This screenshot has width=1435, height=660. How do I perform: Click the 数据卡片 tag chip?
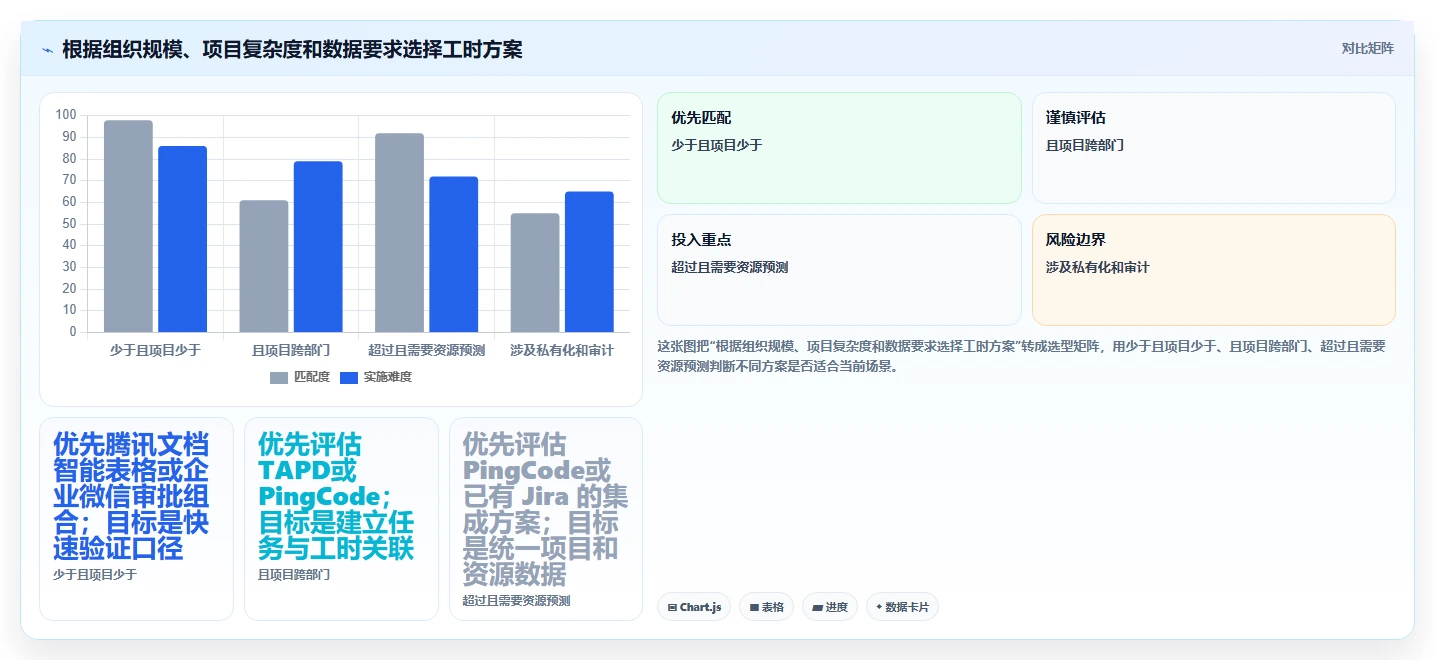(902, 607)
